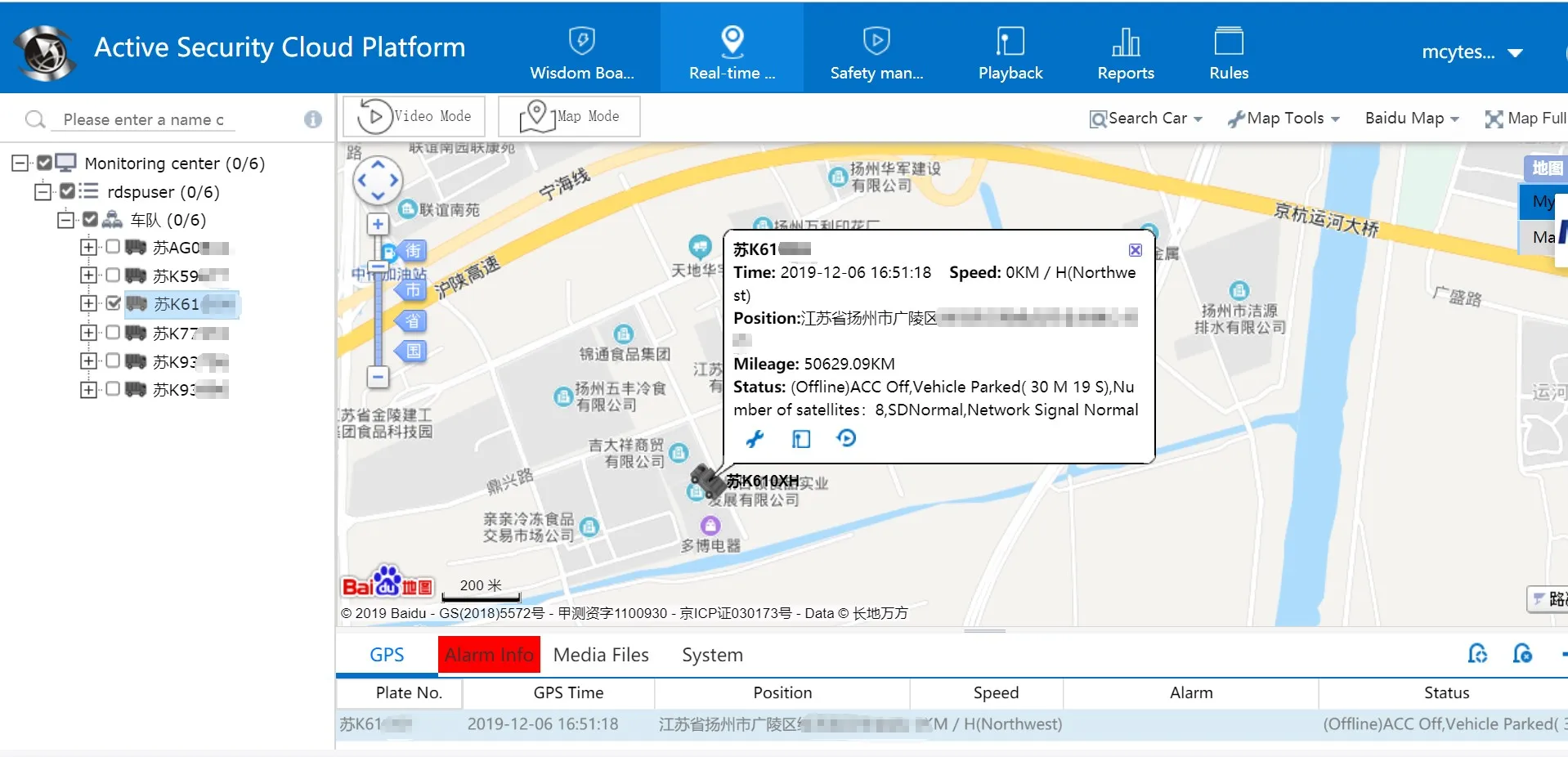Pan the map left using the compass arrow
1568x757 pixels.
pos(361,181)
